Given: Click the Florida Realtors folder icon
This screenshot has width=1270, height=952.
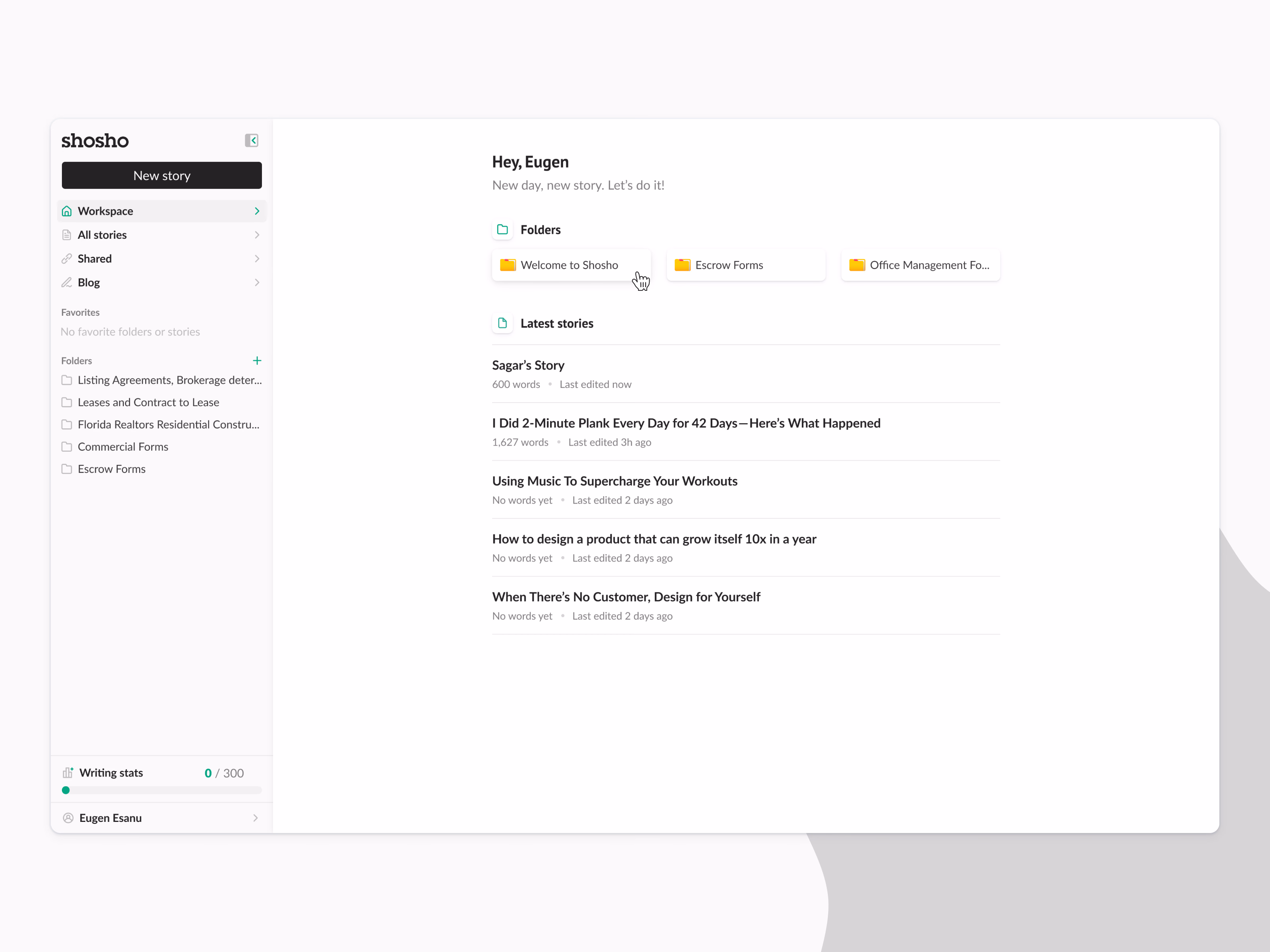Looking at the screenshot, I should [67, 425].
